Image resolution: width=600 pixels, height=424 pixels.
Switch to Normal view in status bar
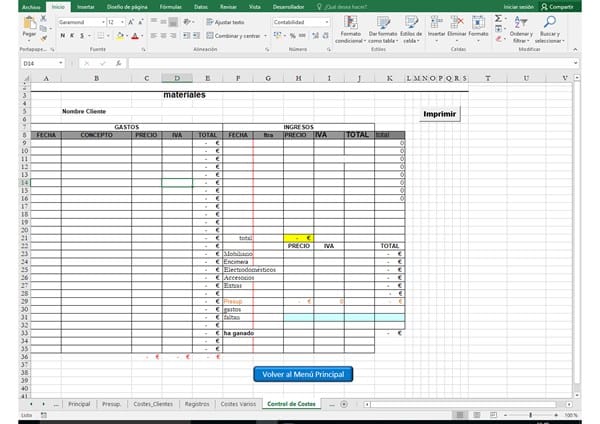click(460, 415)
